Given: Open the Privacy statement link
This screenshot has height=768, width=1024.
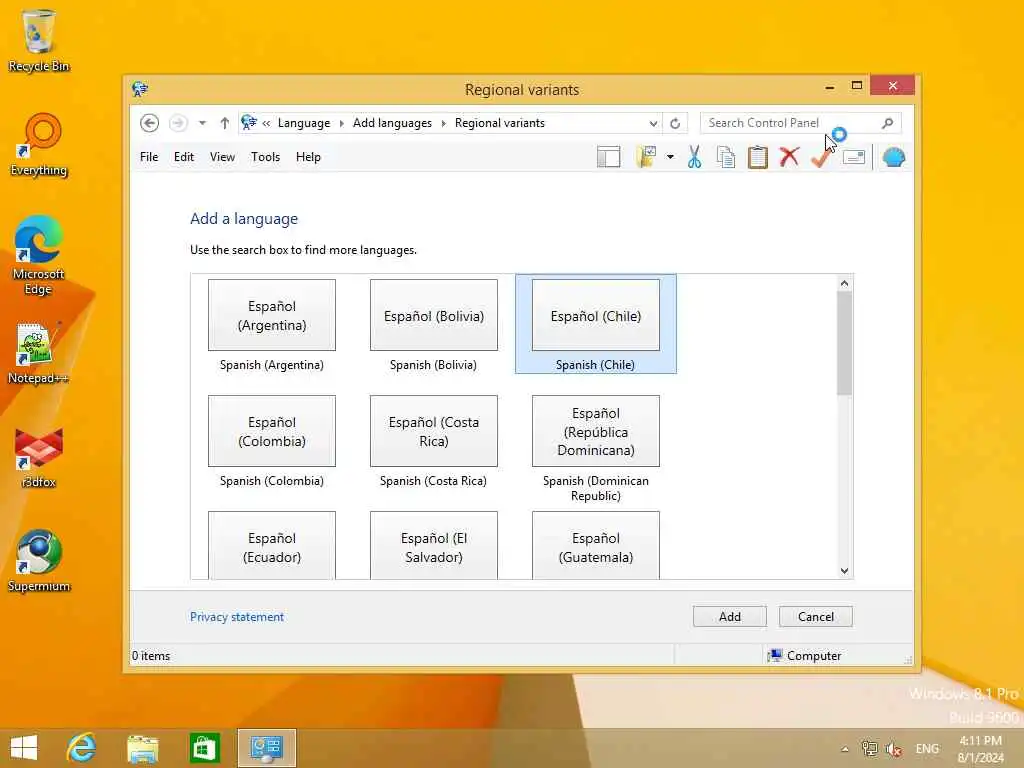Looking at the screenshot, I should pyautogui.click(x=236, y=617).
